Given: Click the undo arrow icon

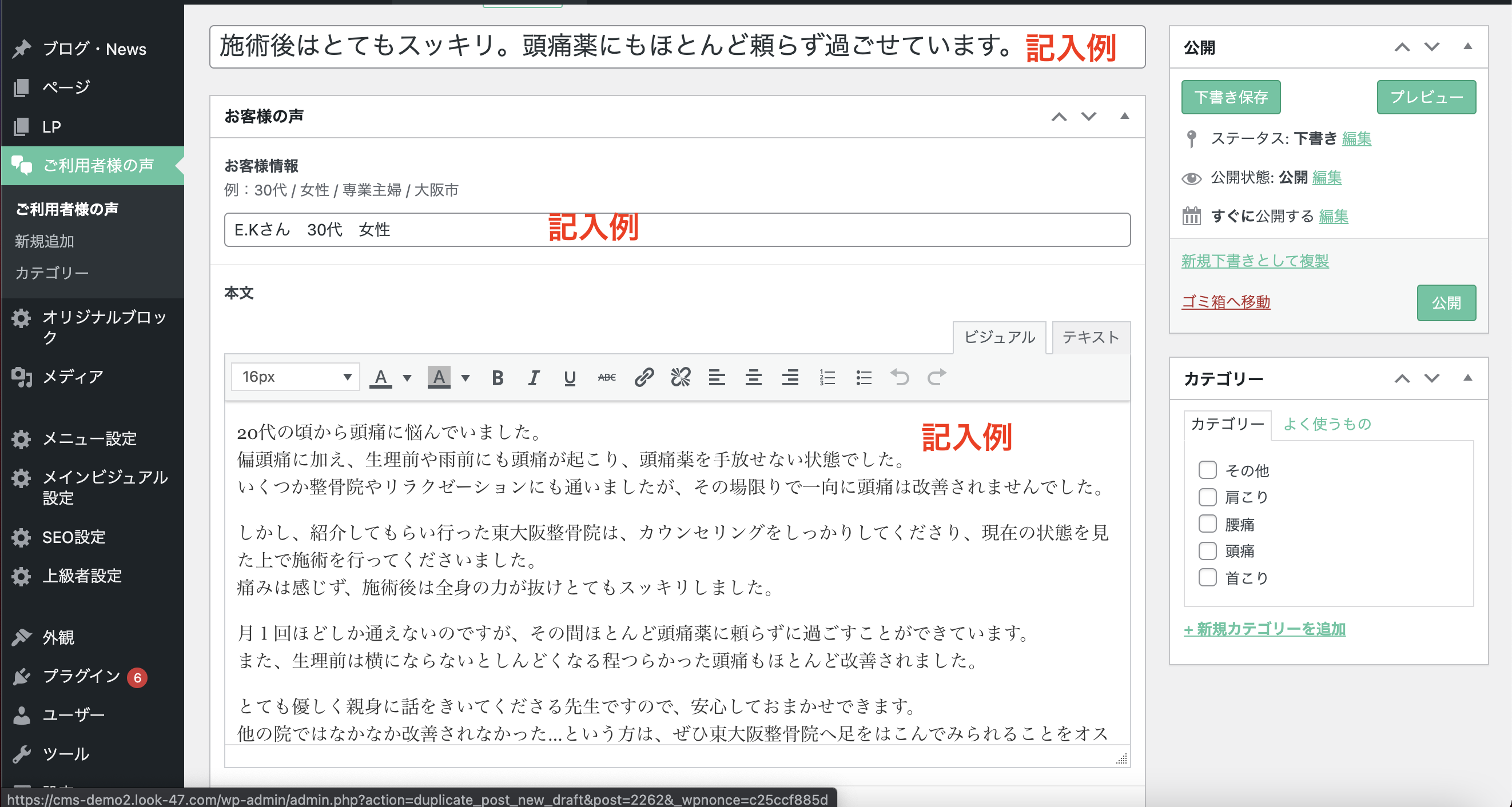Looking at the screenshot, I should click(x=899, y=377).
